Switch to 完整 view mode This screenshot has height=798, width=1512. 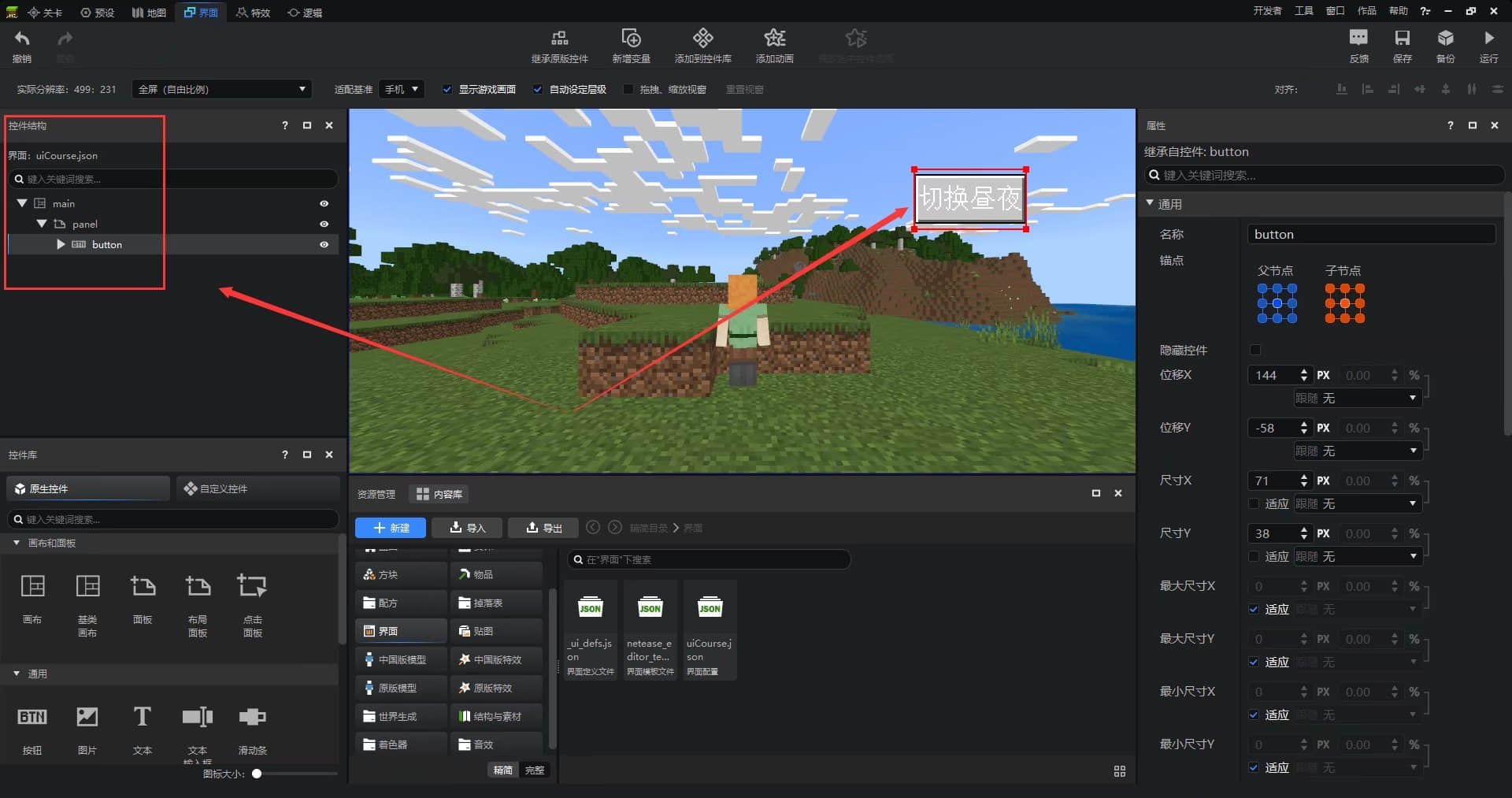point(535,770)
